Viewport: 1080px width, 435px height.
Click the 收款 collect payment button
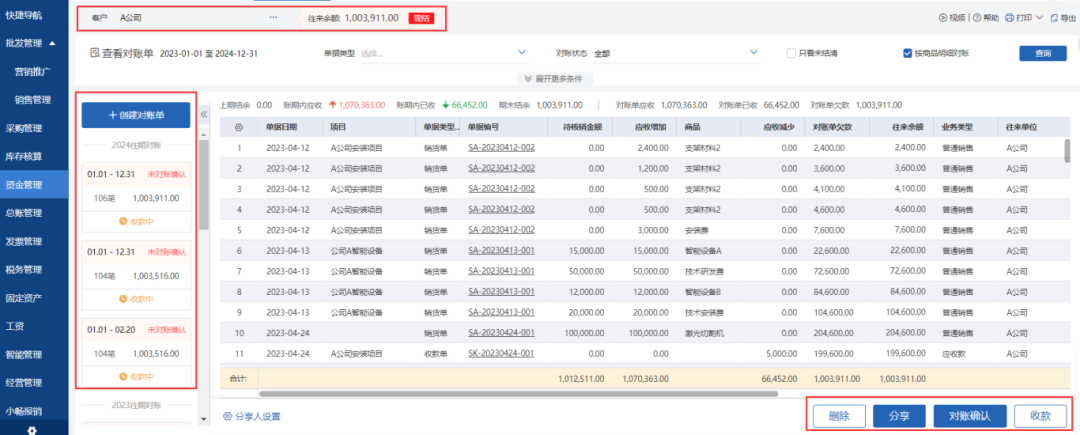[1040, 416]
